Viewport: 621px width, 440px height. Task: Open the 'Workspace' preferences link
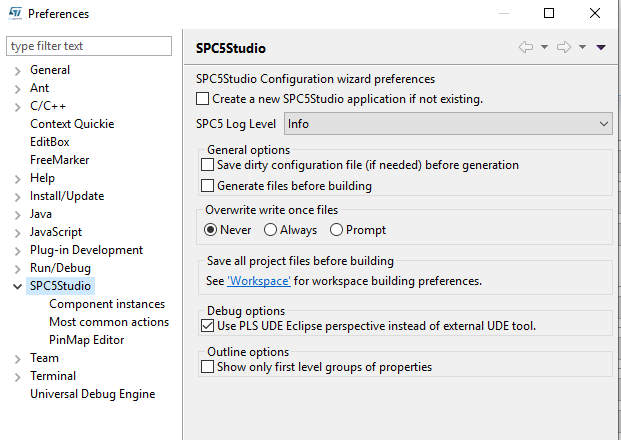click(x=259, y=281)
